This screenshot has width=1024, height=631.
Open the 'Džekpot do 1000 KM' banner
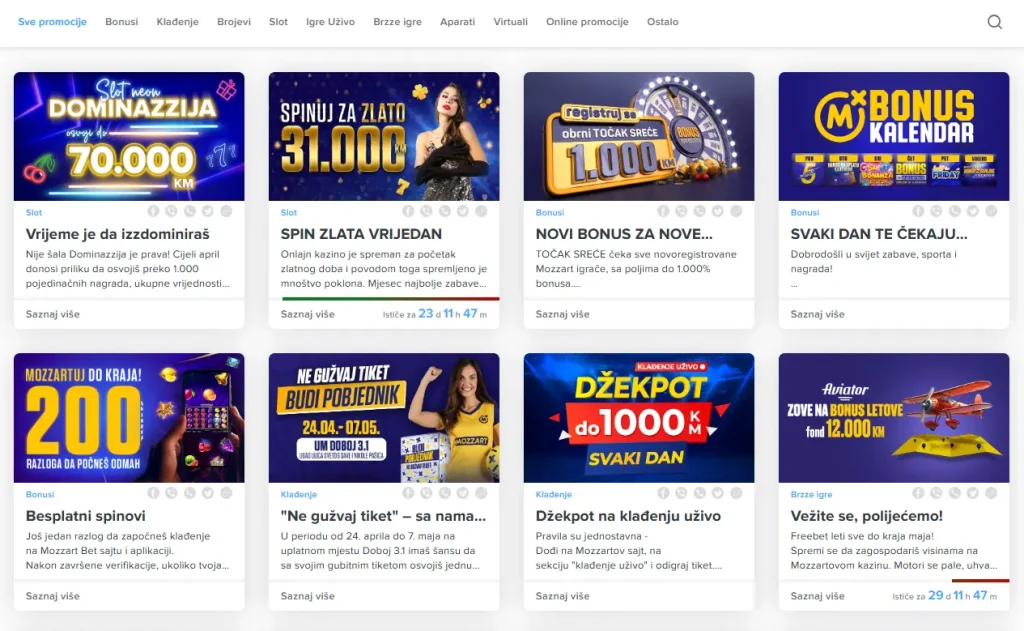click(x=639, y=418)
